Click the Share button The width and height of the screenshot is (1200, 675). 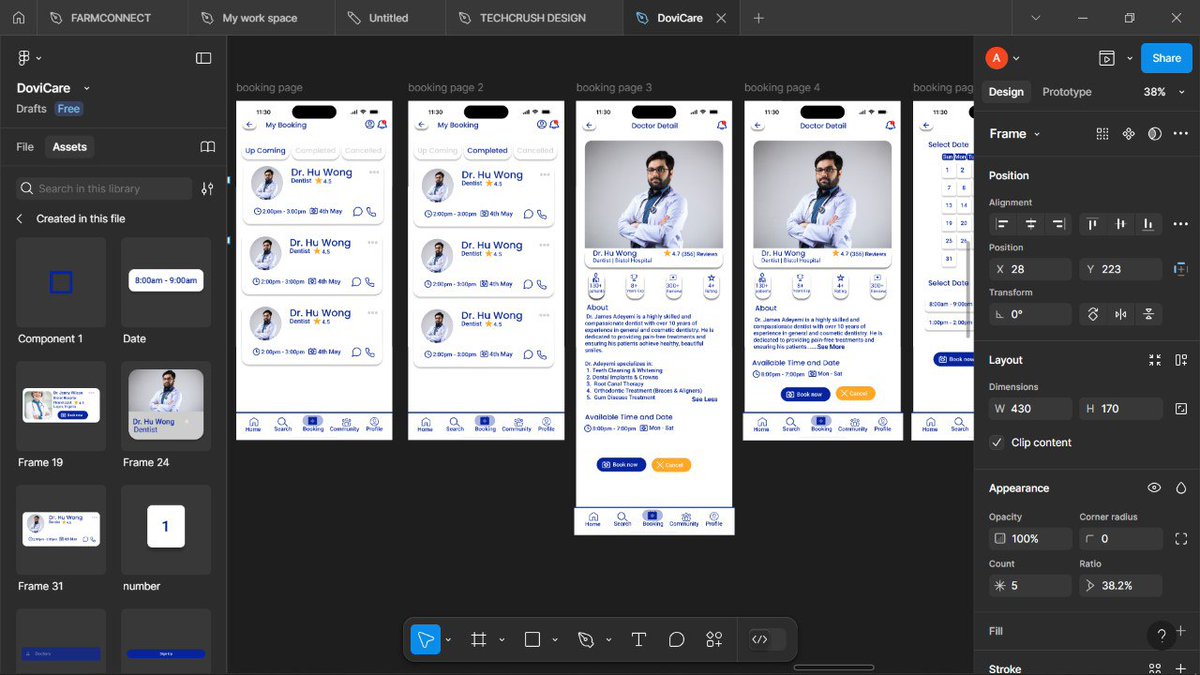pos(1166,58)
